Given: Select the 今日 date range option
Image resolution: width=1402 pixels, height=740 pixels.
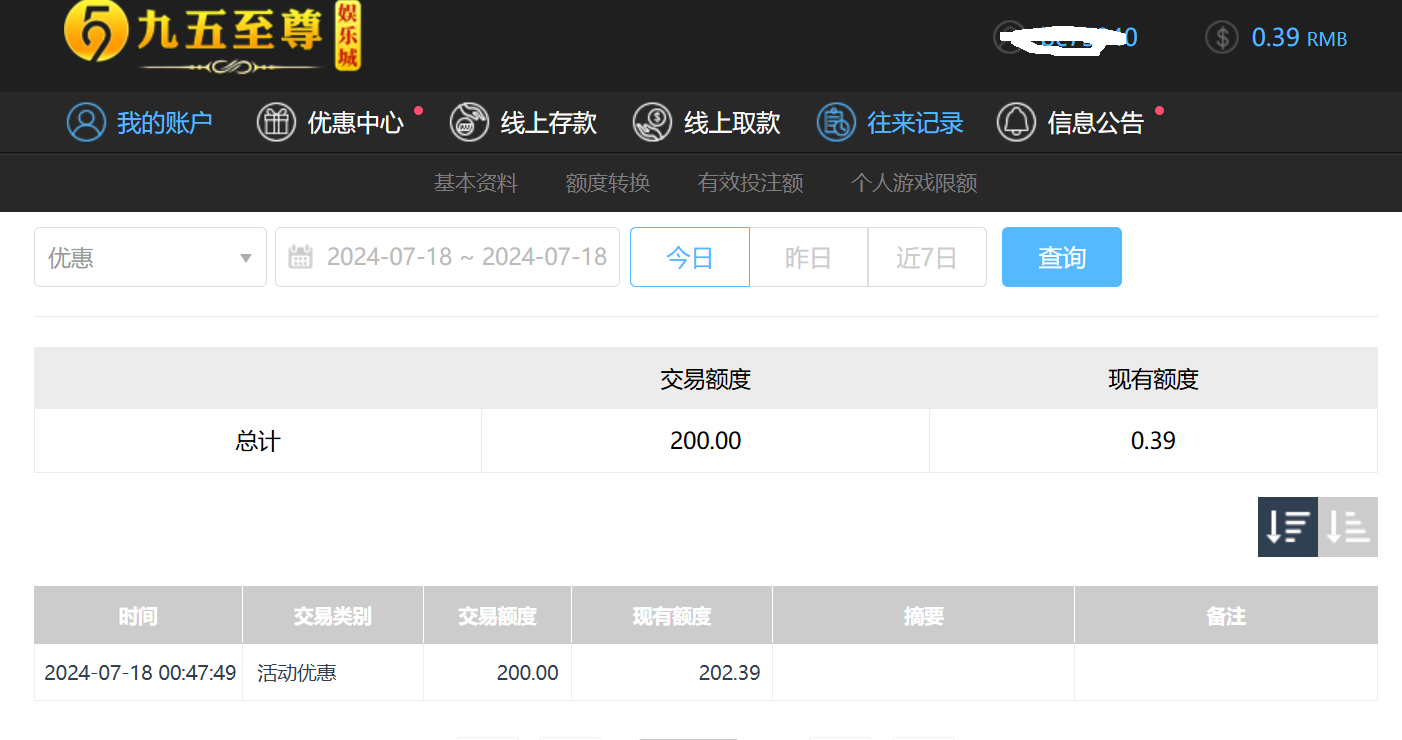Looking at the screenshot, I should [x=689, y=257].
